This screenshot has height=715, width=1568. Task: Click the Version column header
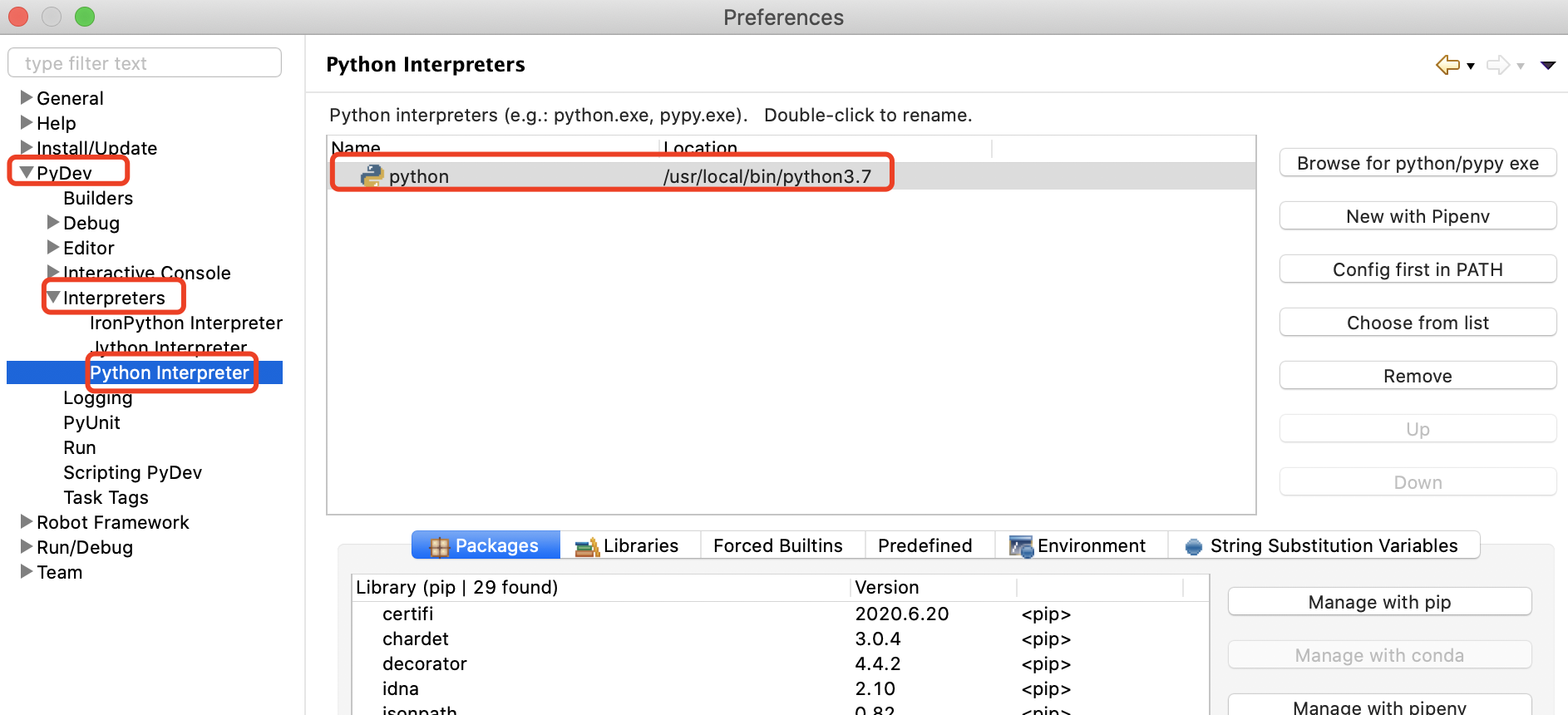pos(934,587)
